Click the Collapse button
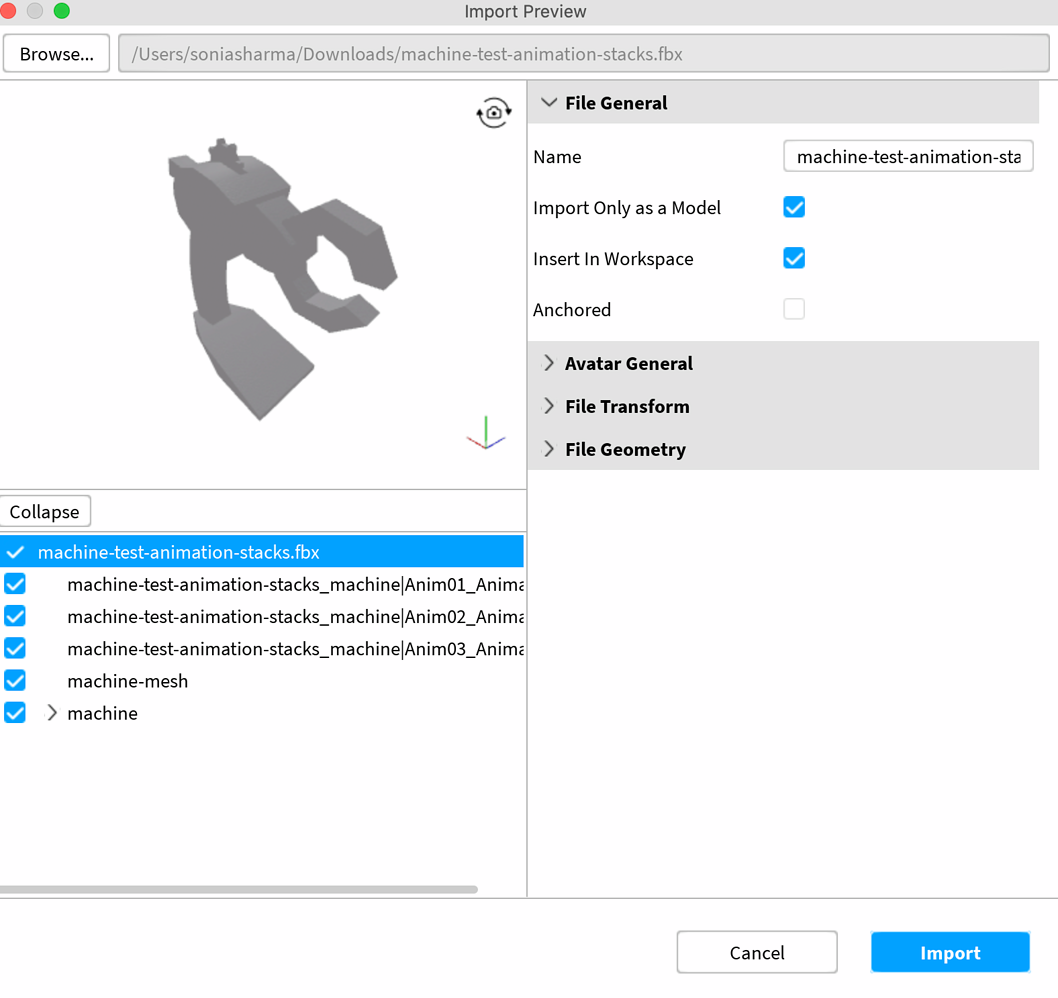The image size is (1058, 998). point(45,511)
